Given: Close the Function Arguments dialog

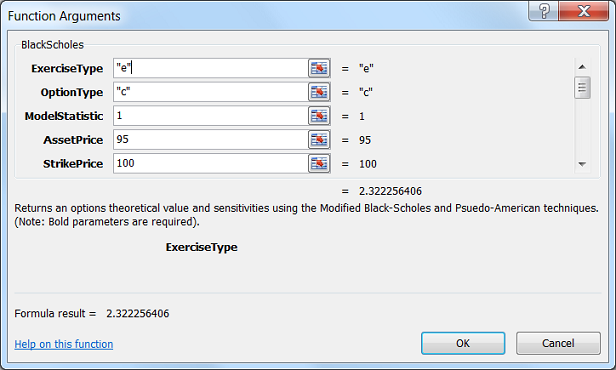Looking at the screenshot, I should [584, 11].
